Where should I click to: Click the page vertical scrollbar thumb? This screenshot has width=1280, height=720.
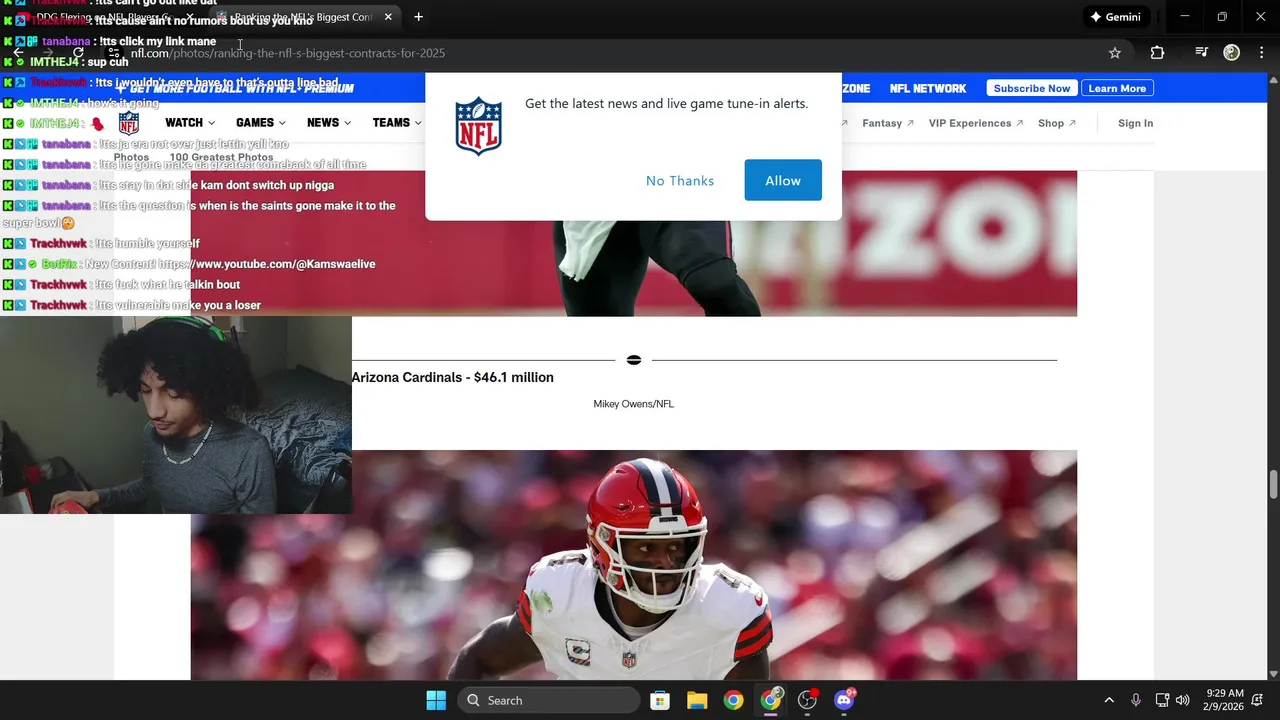coord(1273,484)
